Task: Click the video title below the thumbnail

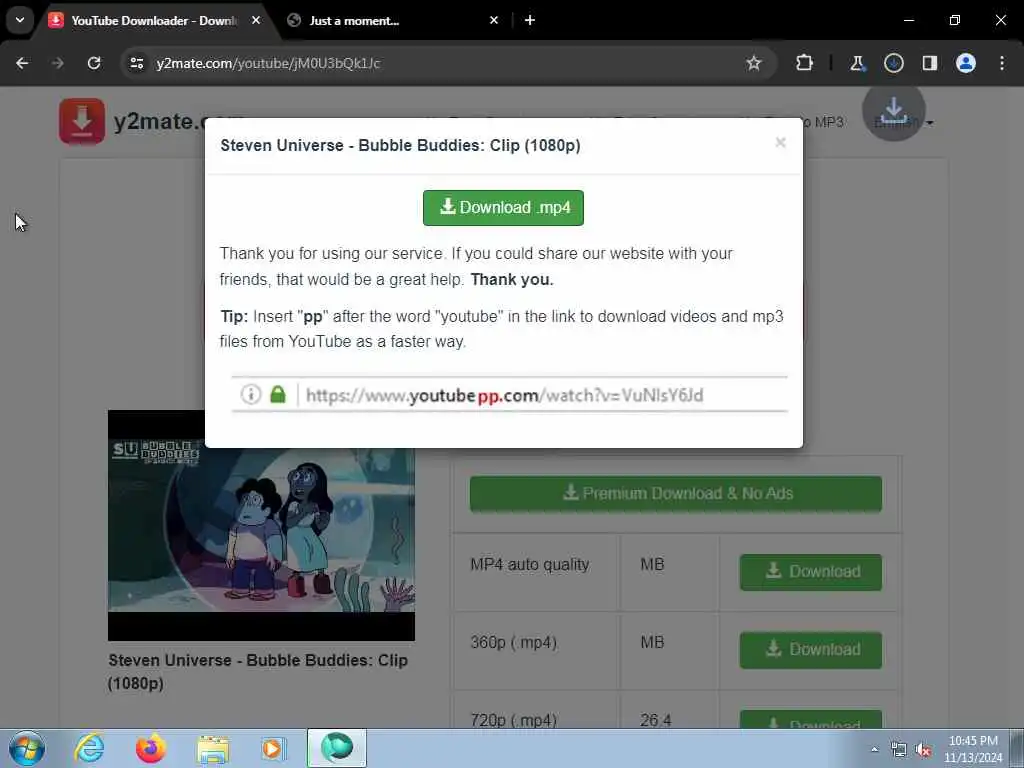Action: (x=258, y=671)
